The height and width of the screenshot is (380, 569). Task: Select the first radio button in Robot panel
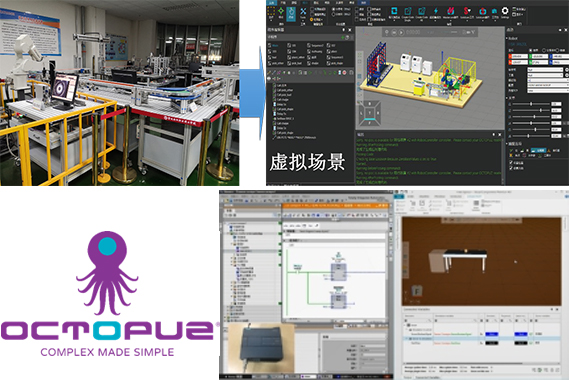pos(531,50)
